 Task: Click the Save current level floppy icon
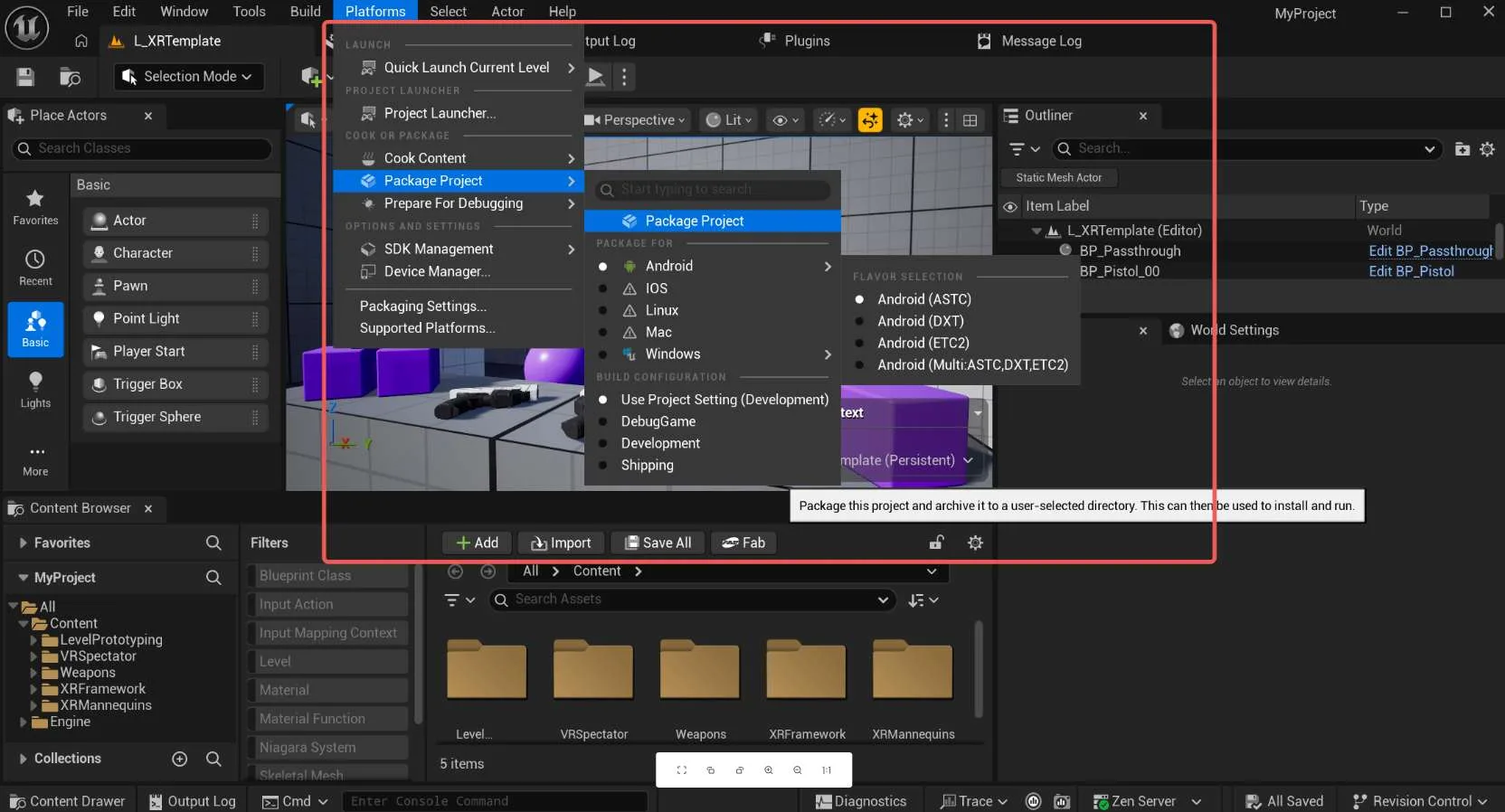click(x=25, y=77)
